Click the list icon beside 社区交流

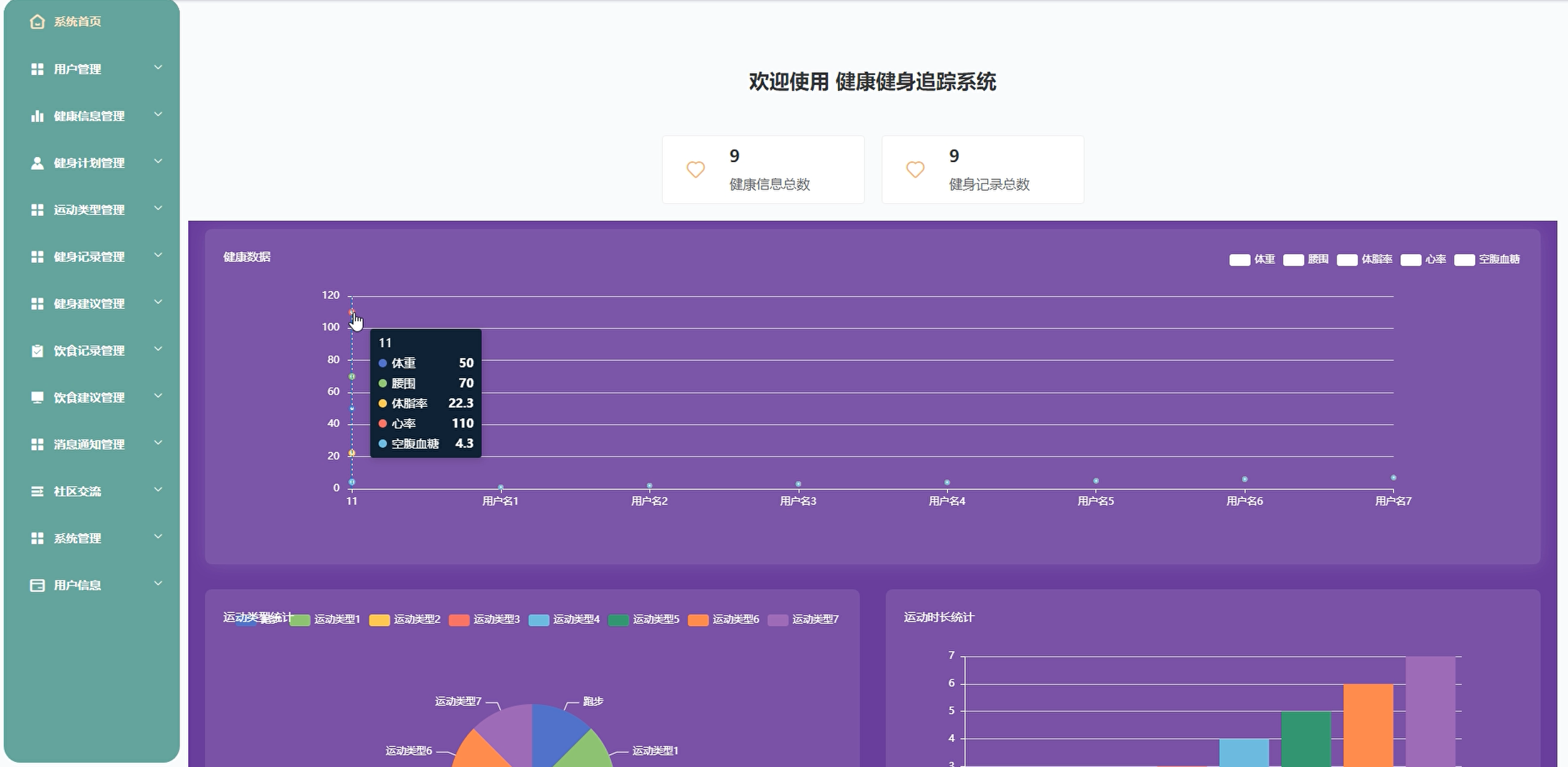tap(37, 491)
